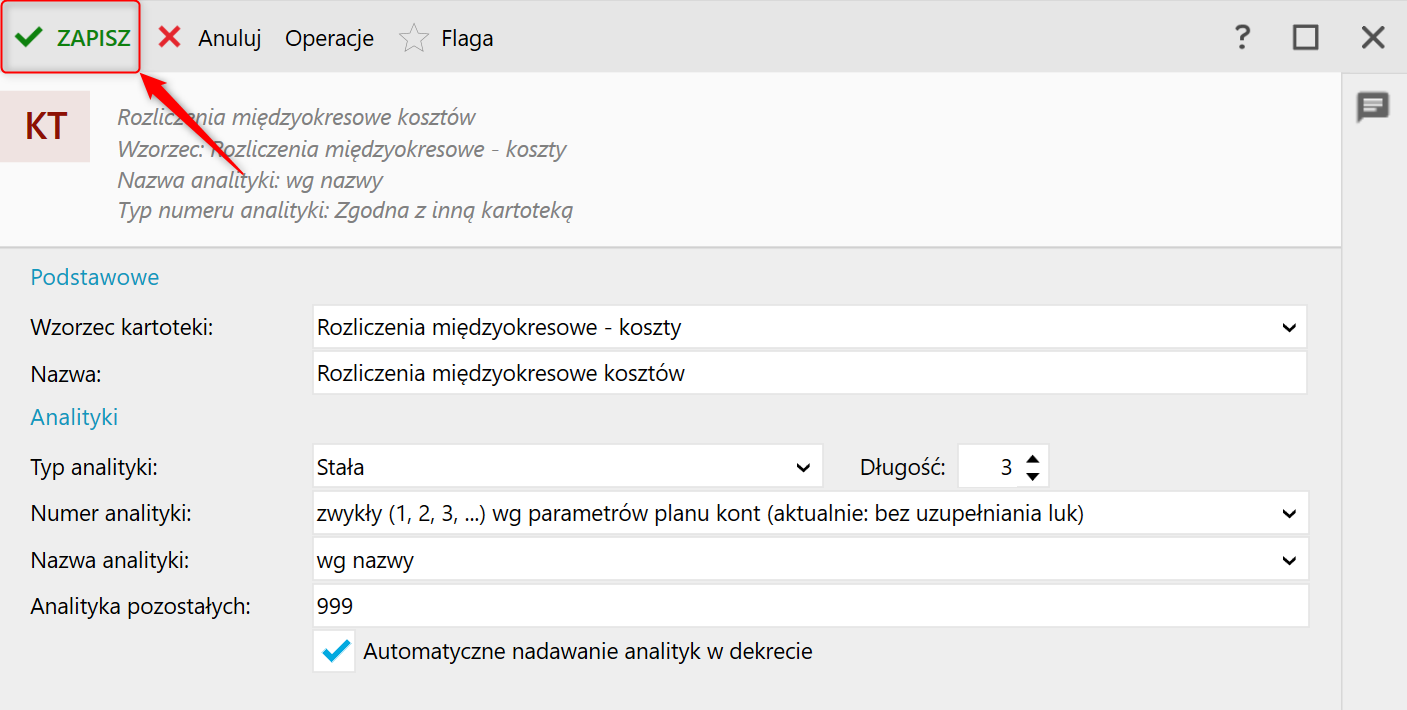Click the Analityka pozostałych input field
This screenshot has width=1407, height=710.
tap(808, 606)
